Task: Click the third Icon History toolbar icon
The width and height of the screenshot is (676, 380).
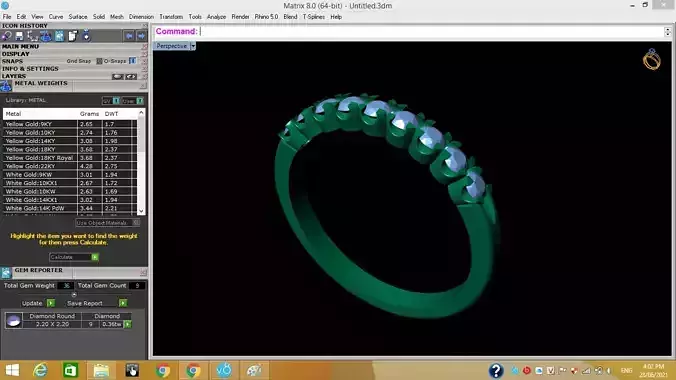Action: (x=32, y=36)
